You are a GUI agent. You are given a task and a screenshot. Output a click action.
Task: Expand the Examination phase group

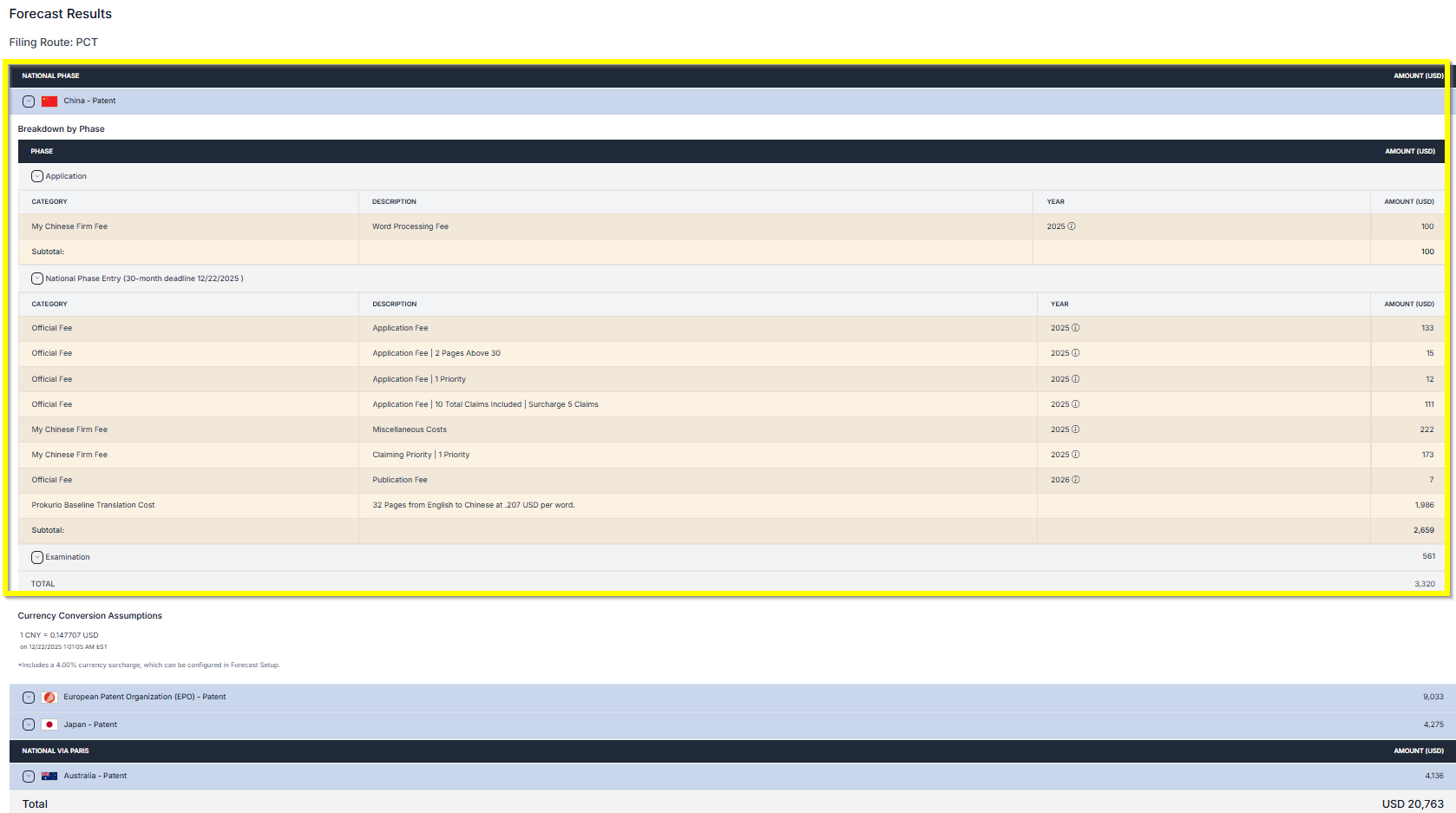37,557
